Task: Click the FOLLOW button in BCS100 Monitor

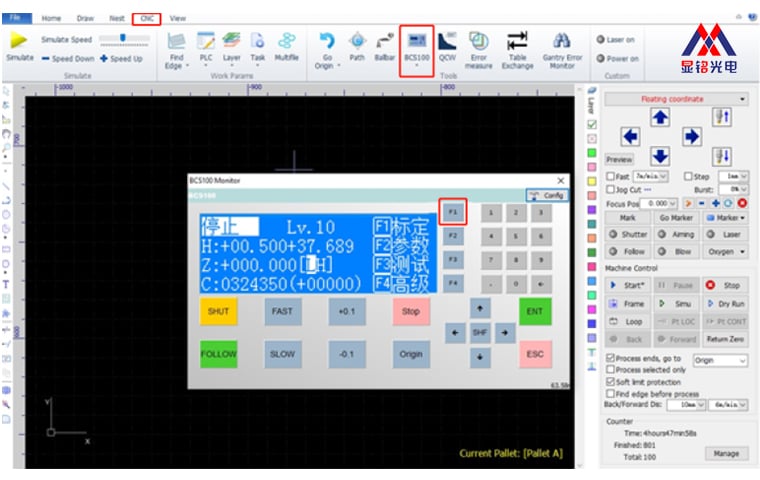Action: [x=219, y=354]
